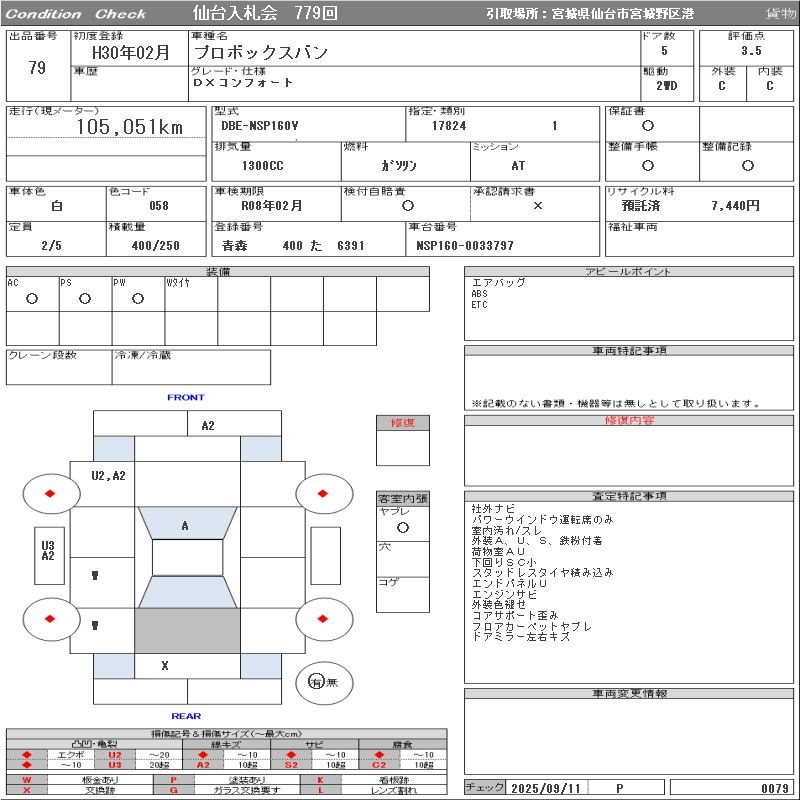Click the designation number 17824

tap(449, 125)
